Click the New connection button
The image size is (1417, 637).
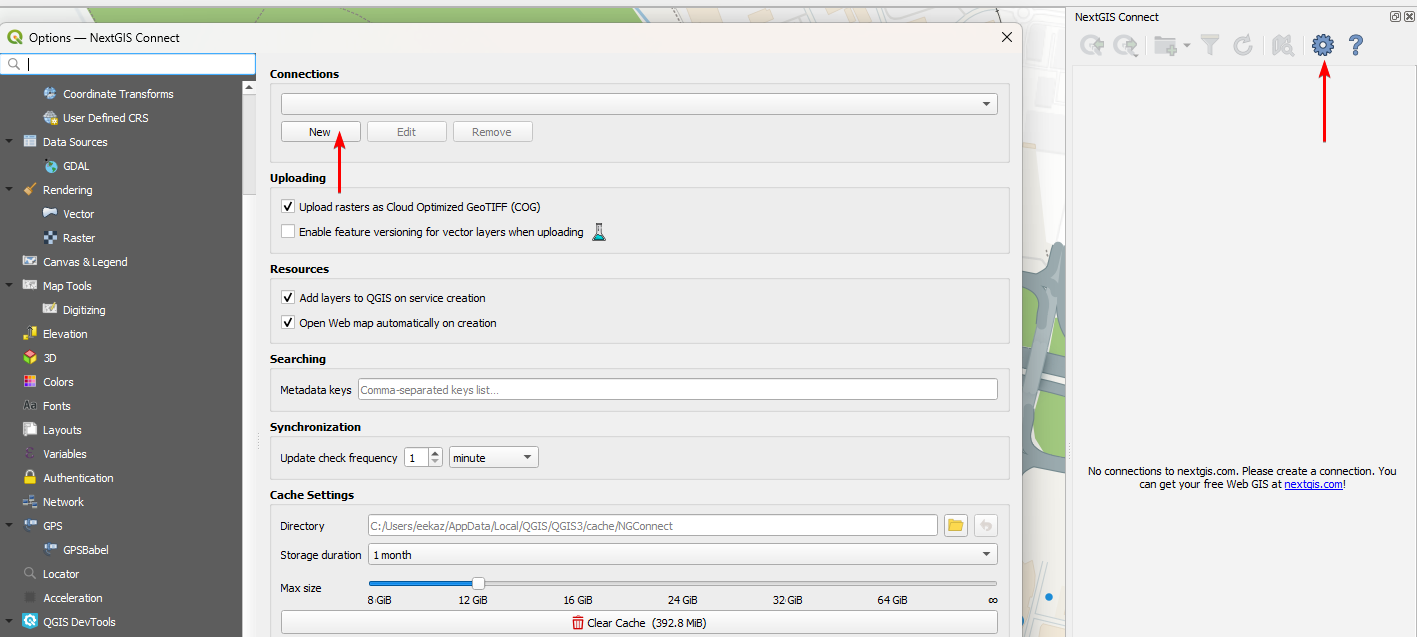click(320, 132)
